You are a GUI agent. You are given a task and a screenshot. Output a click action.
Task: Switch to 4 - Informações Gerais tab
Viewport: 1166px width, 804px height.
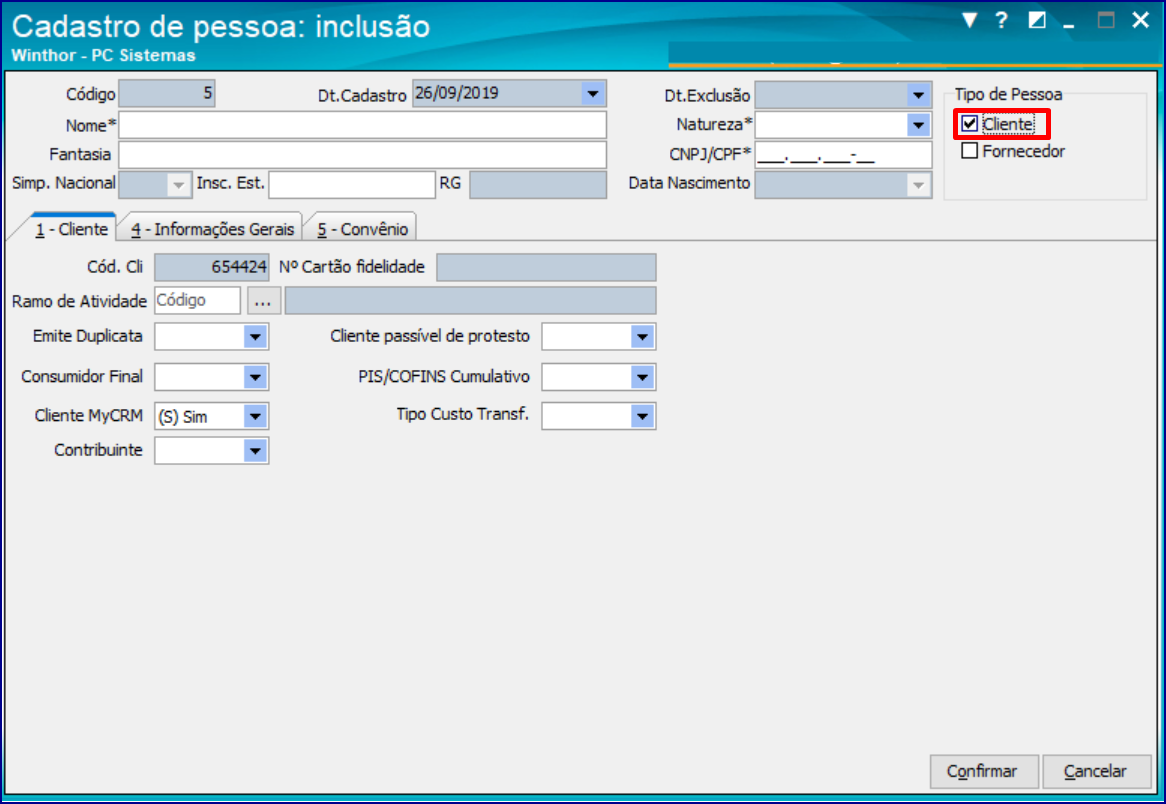click(x=212, y=229)
